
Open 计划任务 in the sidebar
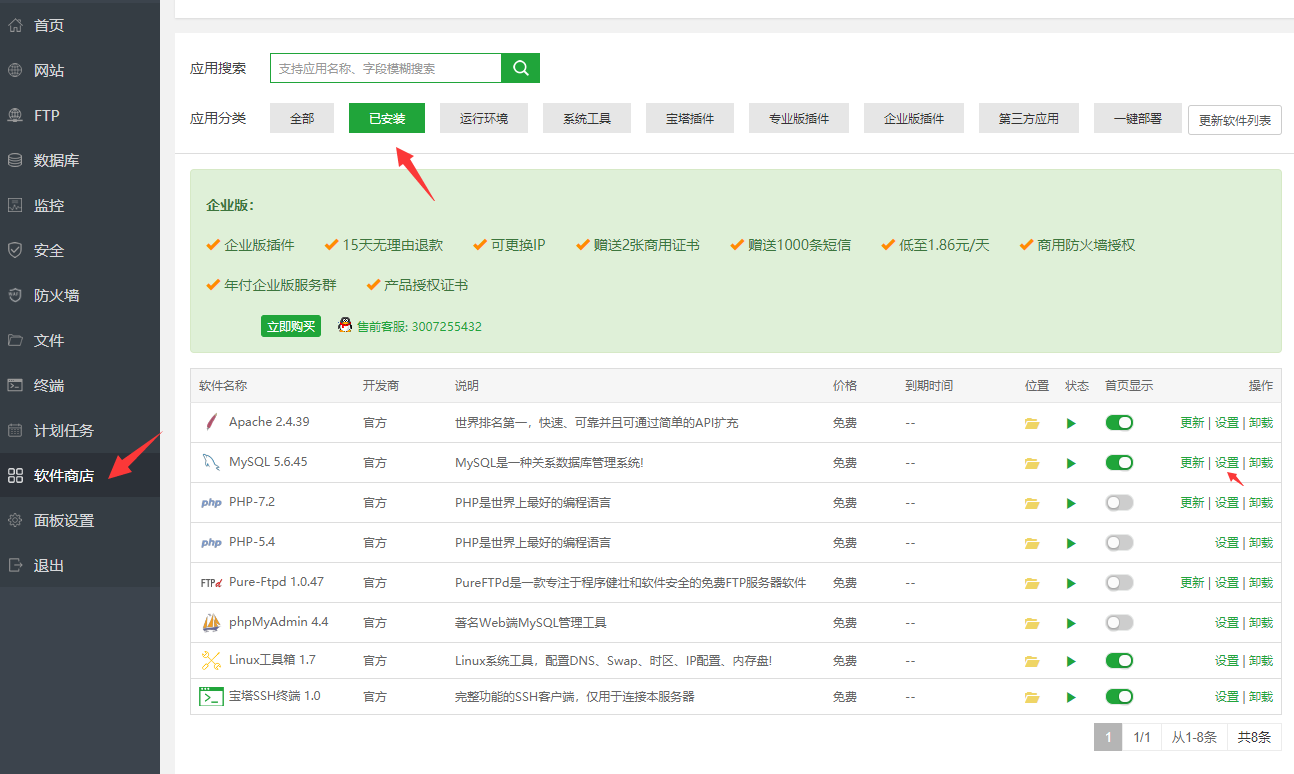point(80,430)
